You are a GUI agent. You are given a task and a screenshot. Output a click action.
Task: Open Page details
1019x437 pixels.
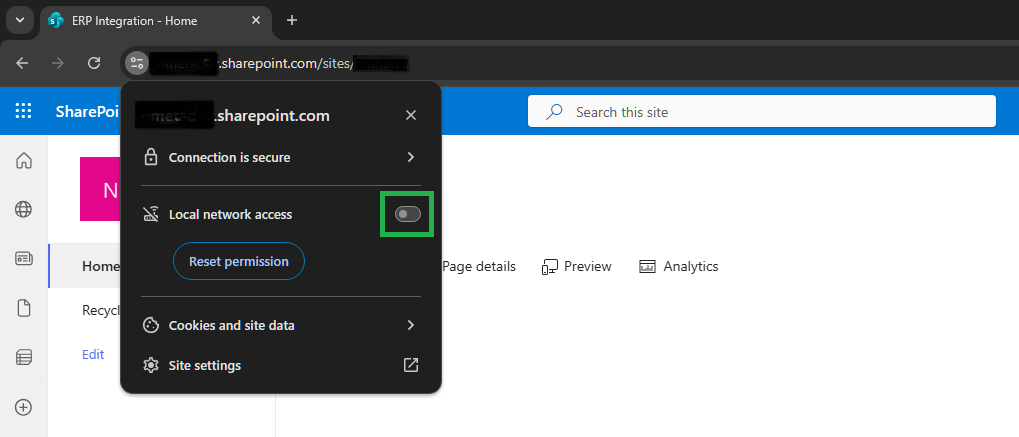point(478,267)
